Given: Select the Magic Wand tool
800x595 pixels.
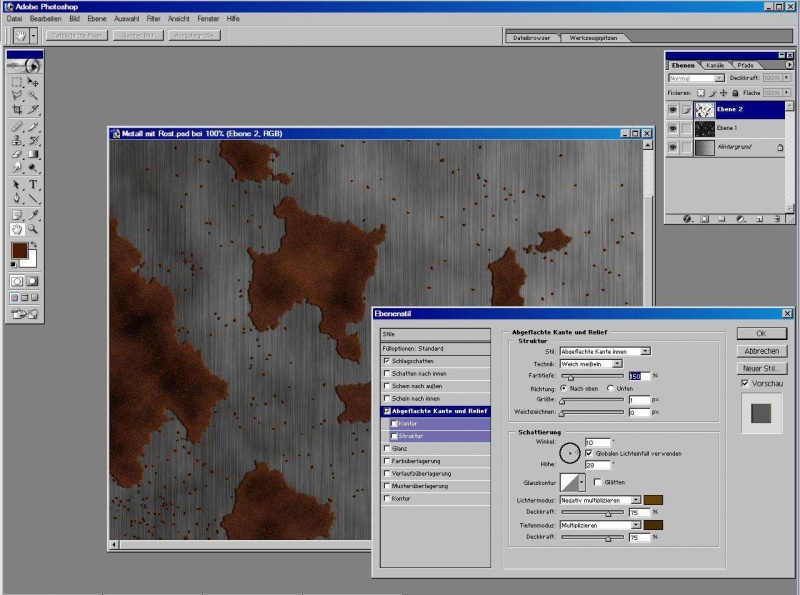Looking at the screenshot, I should pyautogui.click(x=33, y=95).
